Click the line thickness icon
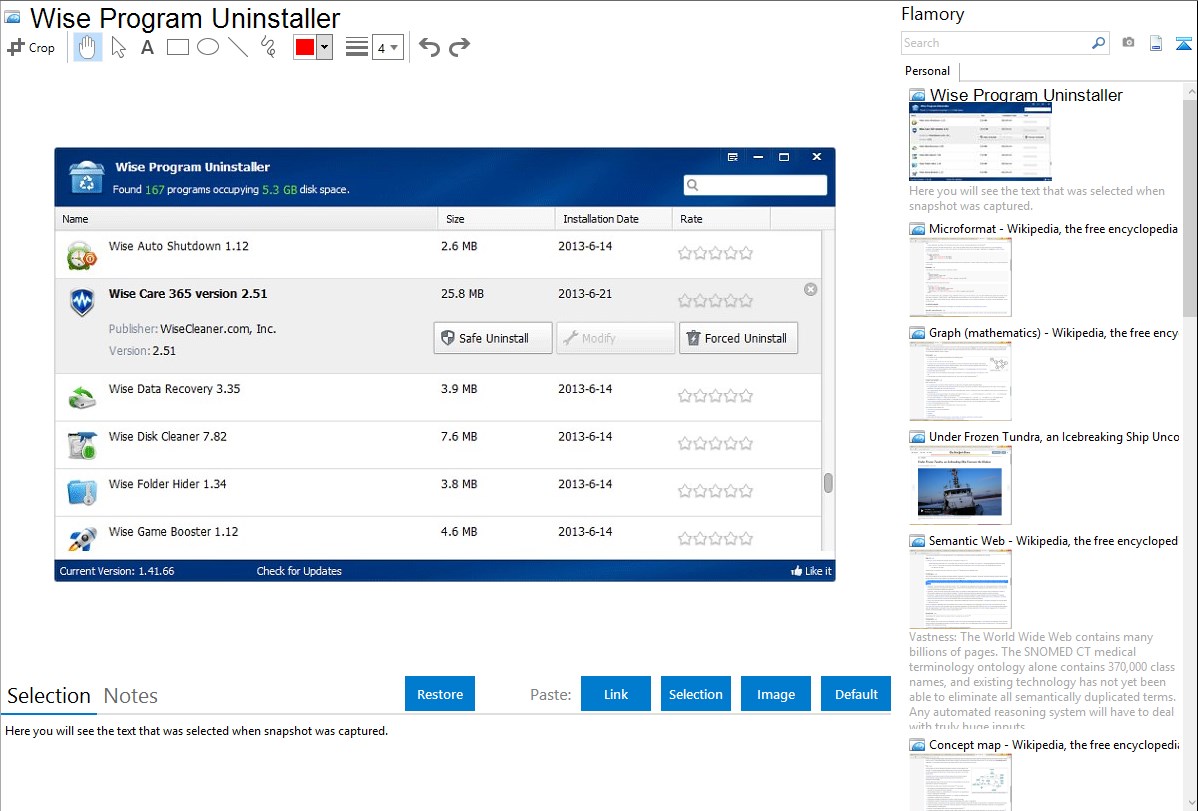 [x=357, y=47]
